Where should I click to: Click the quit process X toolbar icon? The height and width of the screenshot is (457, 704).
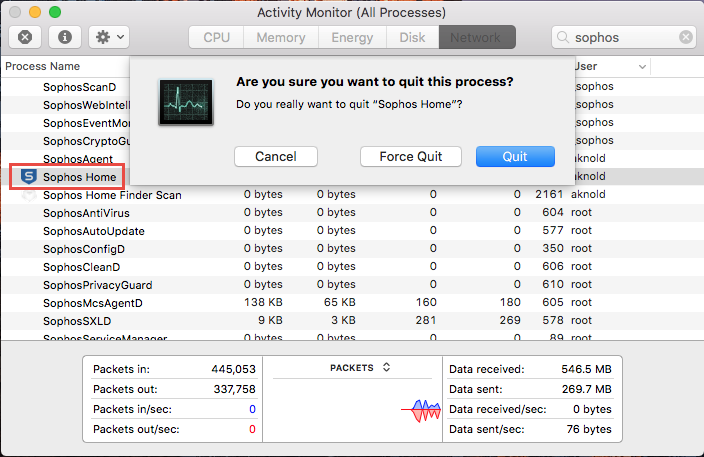(x=25, y=37)
